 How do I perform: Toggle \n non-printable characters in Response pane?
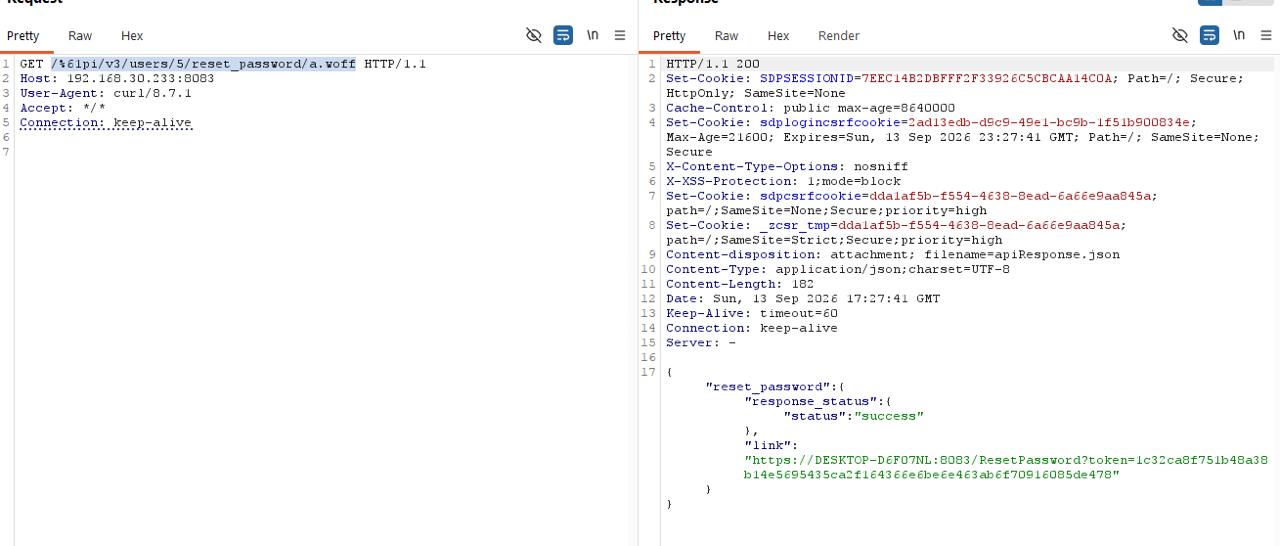tap(1239, 35)
